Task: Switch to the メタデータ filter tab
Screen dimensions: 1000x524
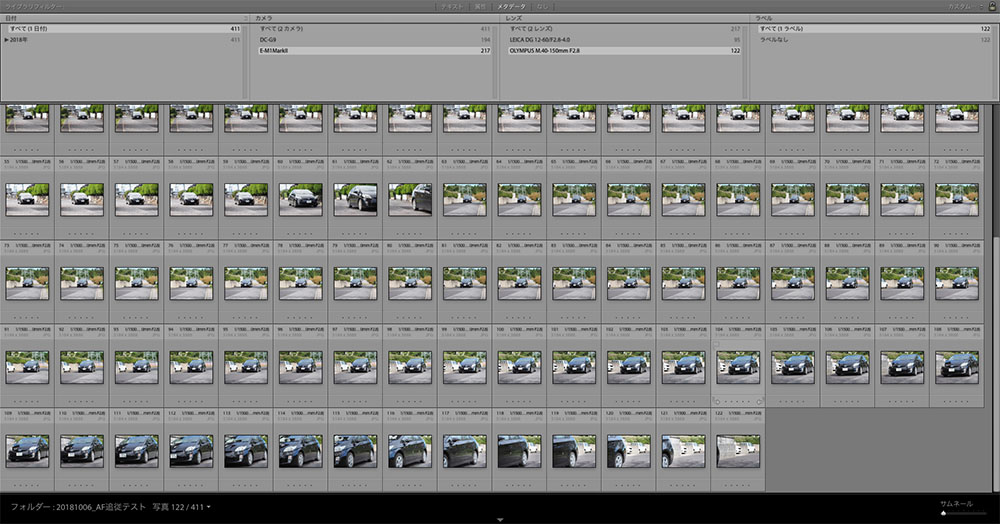Action: click(x=511, y=6)
